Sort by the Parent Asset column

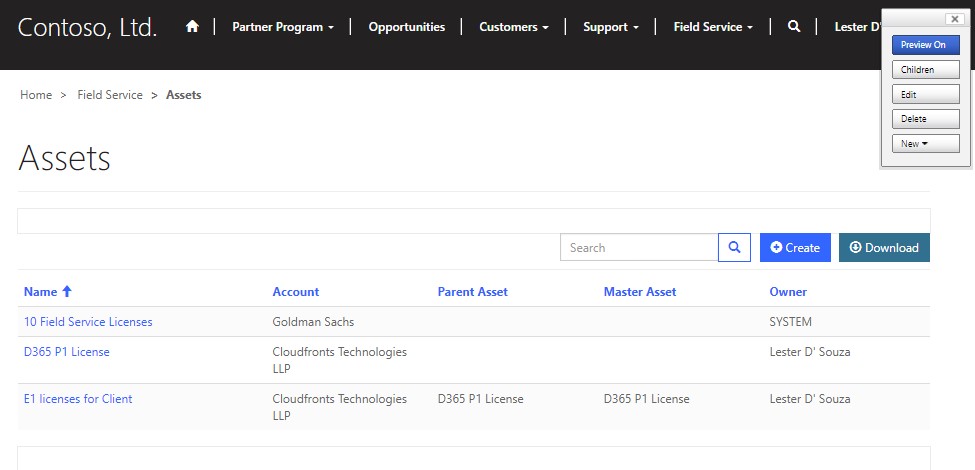tap(473, 292)
